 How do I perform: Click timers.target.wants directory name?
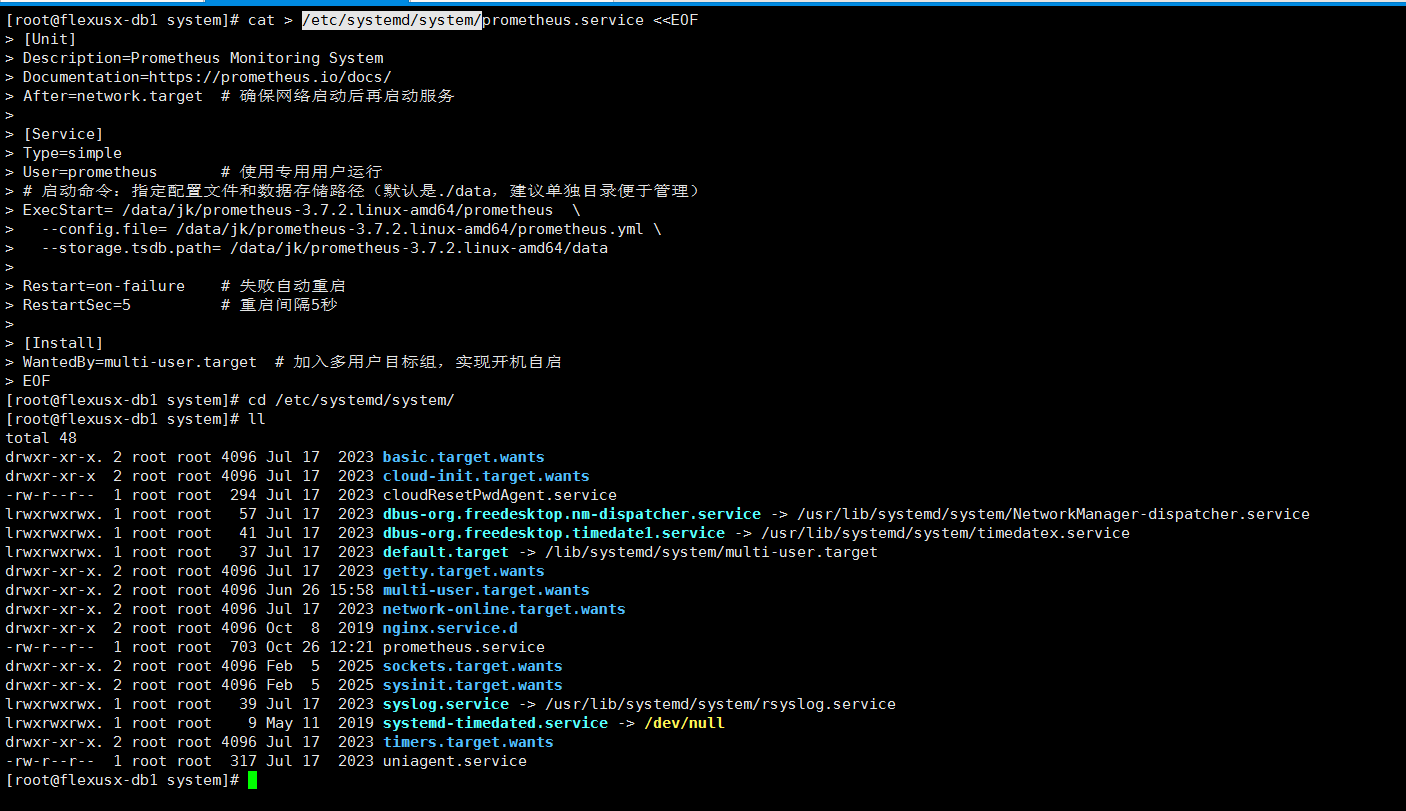pos(468,742)
